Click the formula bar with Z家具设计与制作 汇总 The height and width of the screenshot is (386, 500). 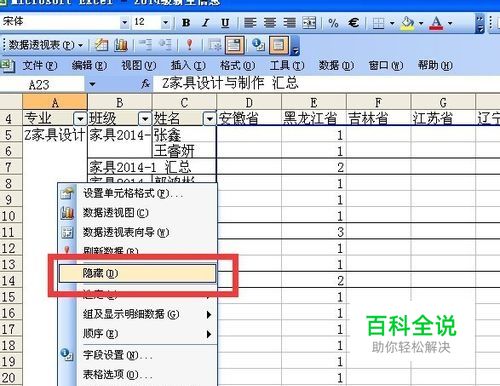(x=327, y=83)
